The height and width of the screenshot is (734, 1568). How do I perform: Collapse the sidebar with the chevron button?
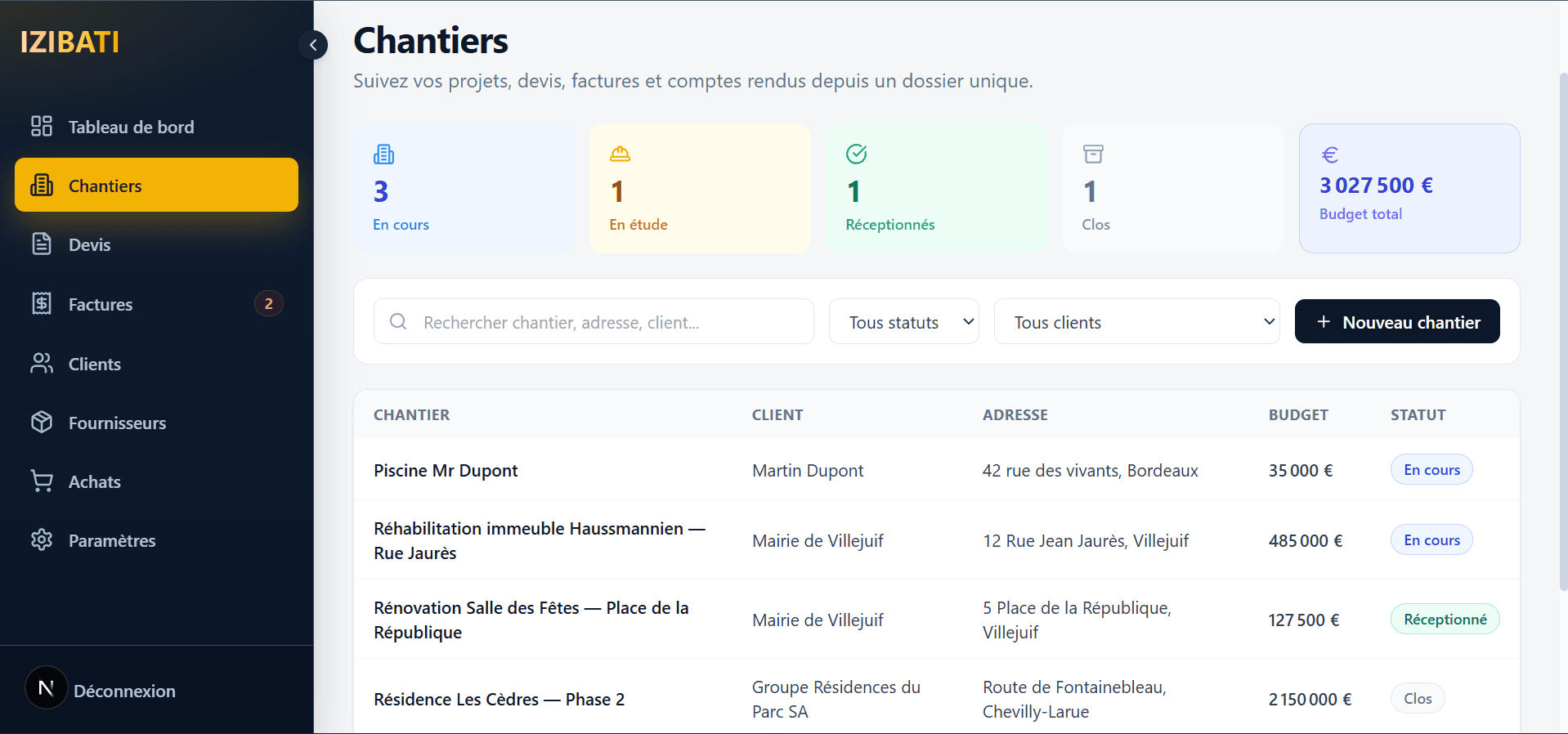313,45
